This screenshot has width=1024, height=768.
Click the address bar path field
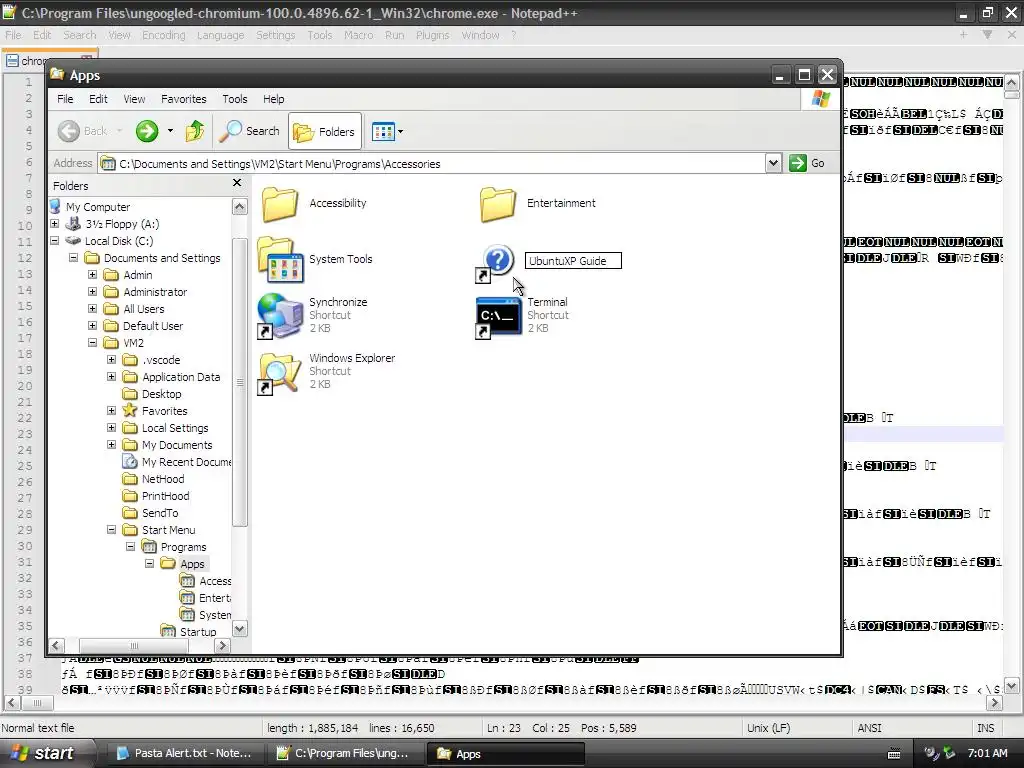pyautogui.click(x=431, y=164)
